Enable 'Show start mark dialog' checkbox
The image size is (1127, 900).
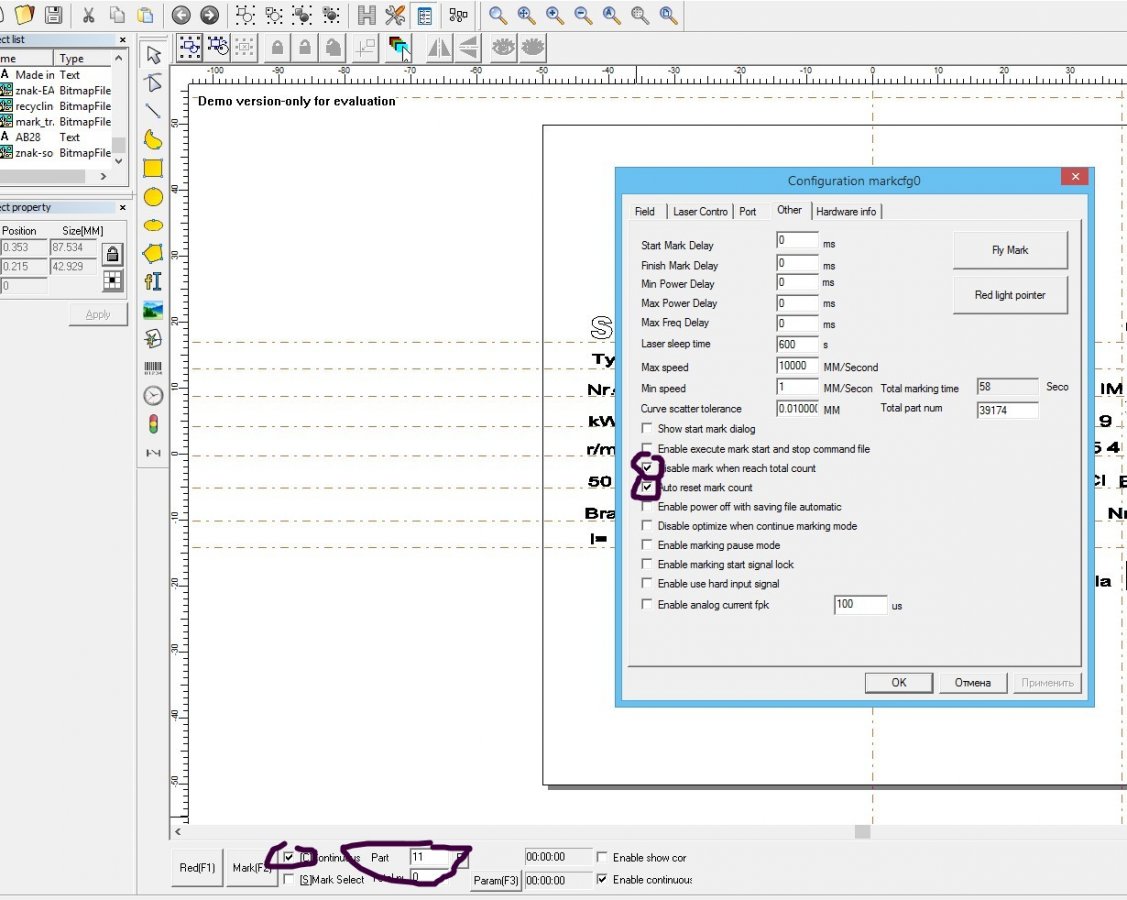point(647,429)
